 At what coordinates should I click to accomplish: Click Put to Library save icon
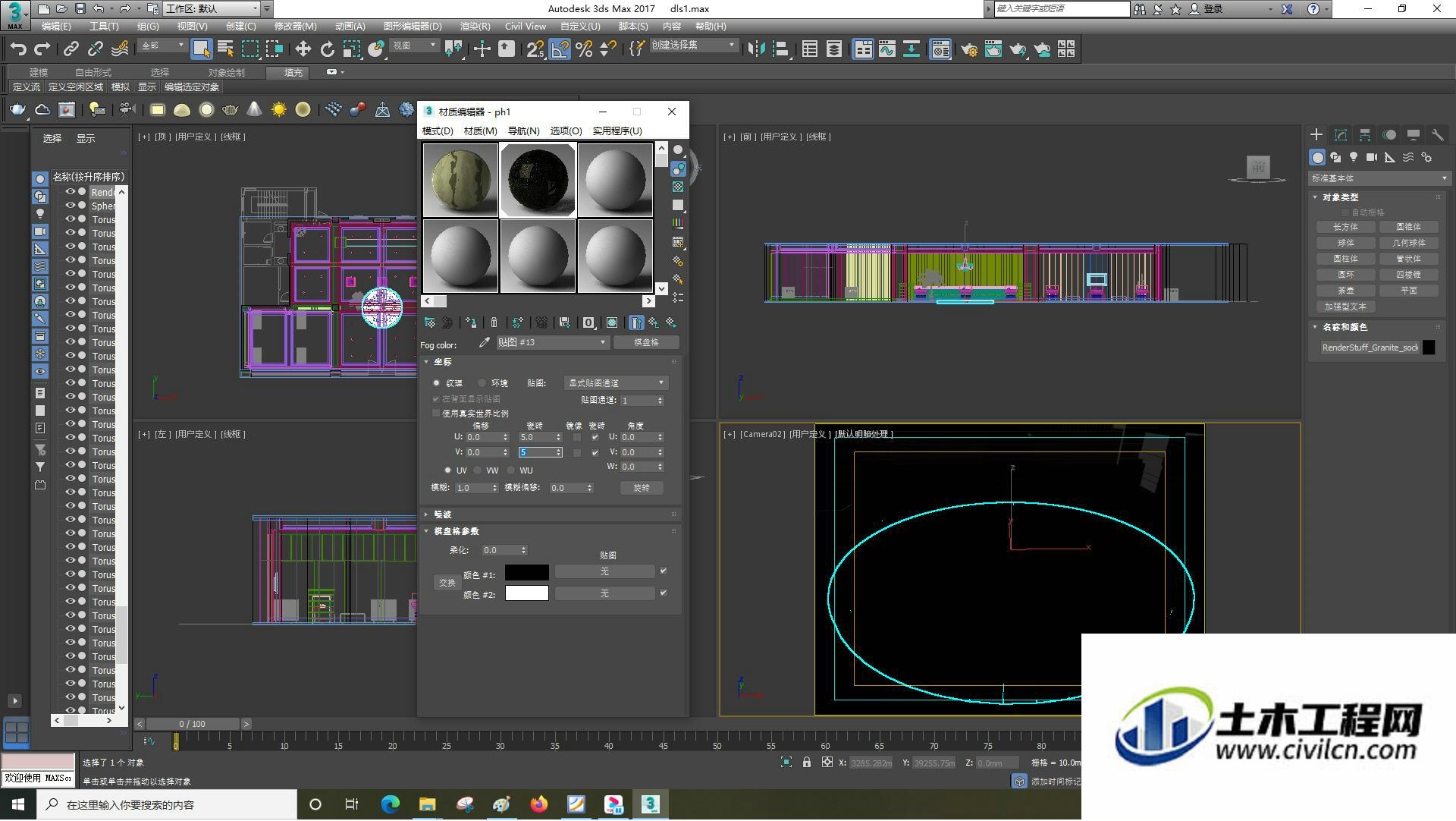564,322
